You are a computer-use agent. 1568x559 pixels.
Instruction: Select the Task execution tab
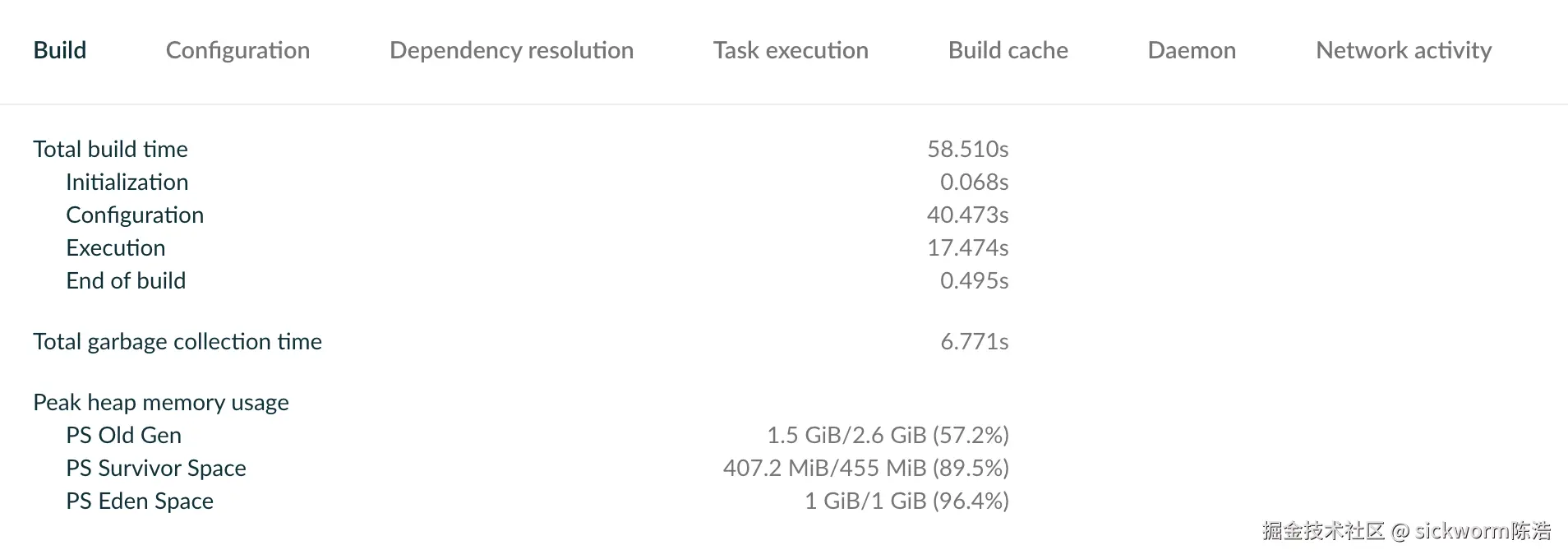pyautogui.click(x=791, y=50)
